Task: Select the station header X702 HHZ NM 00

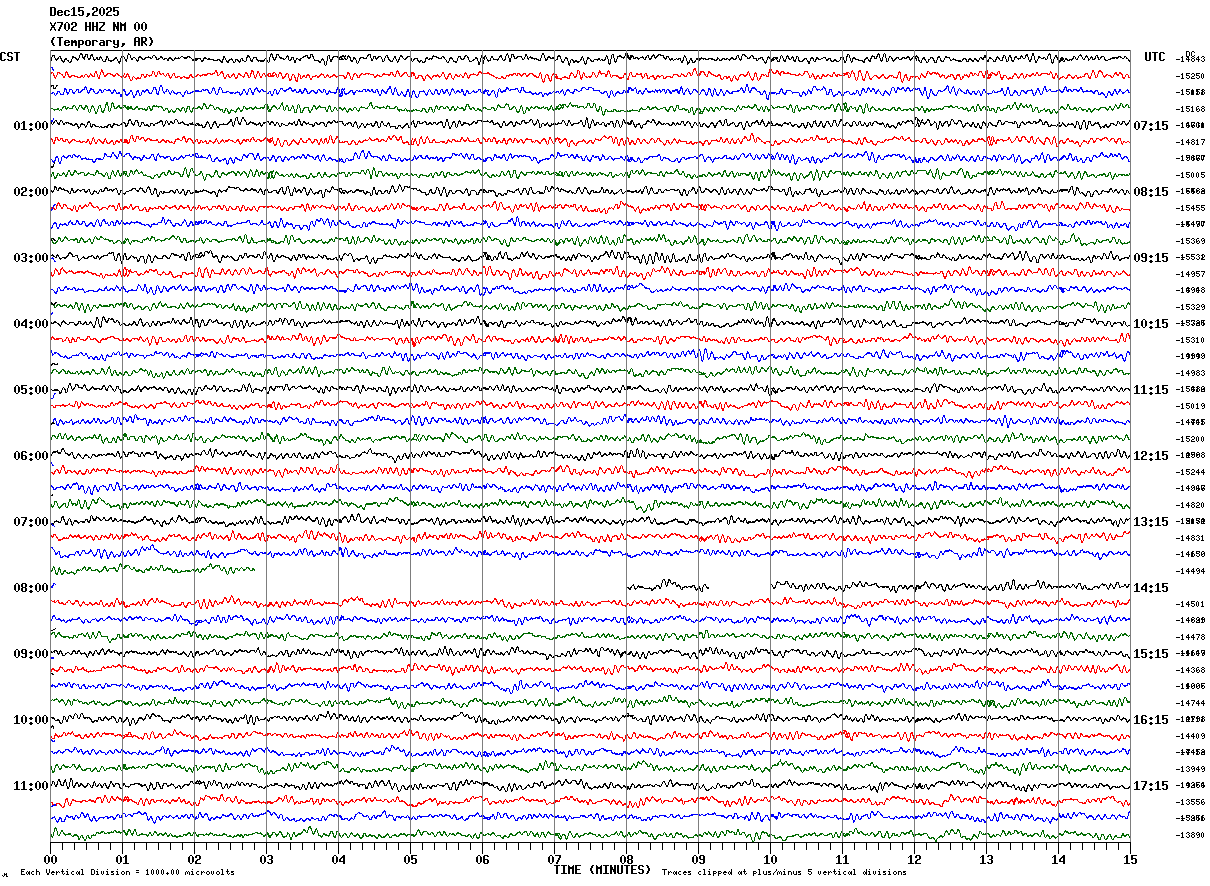Action: click(98, 27)
